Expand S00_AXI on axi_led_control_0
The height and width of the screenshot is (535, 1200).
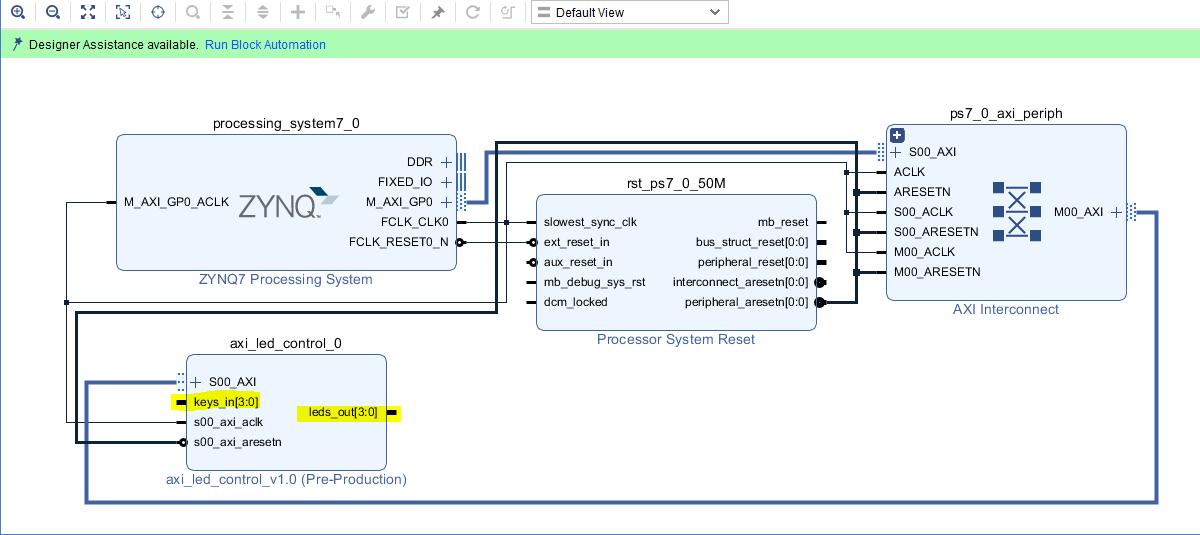click(x=196, y=382)
